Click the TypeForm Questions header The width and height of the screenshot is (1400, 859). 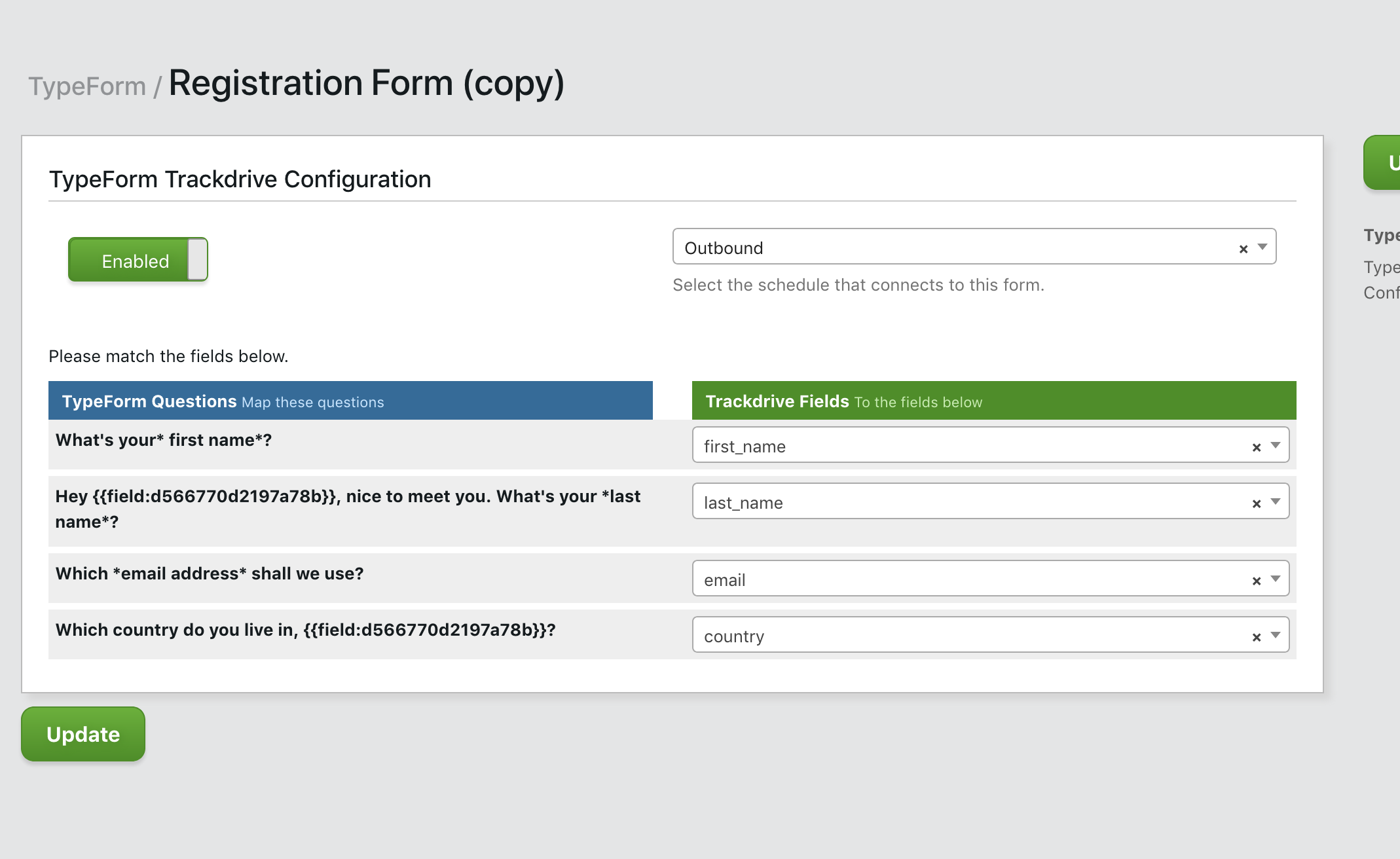point(350,401)
